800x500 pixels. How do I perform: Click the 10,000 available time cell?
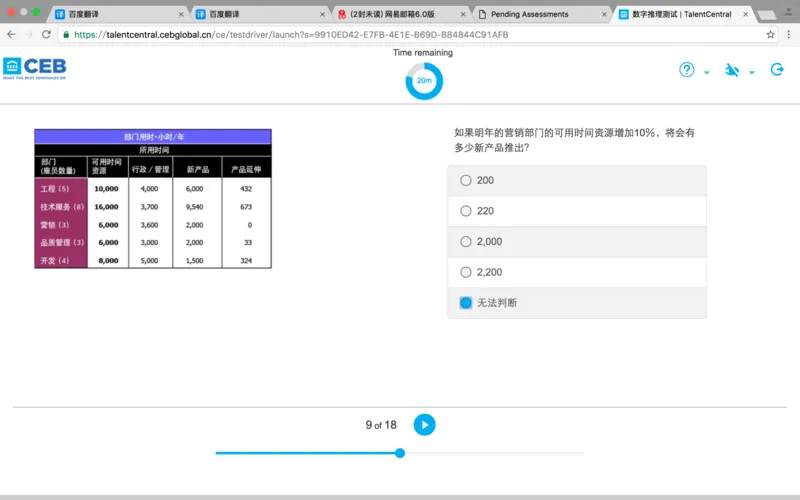pyautogui.click(x=106, y=189)
